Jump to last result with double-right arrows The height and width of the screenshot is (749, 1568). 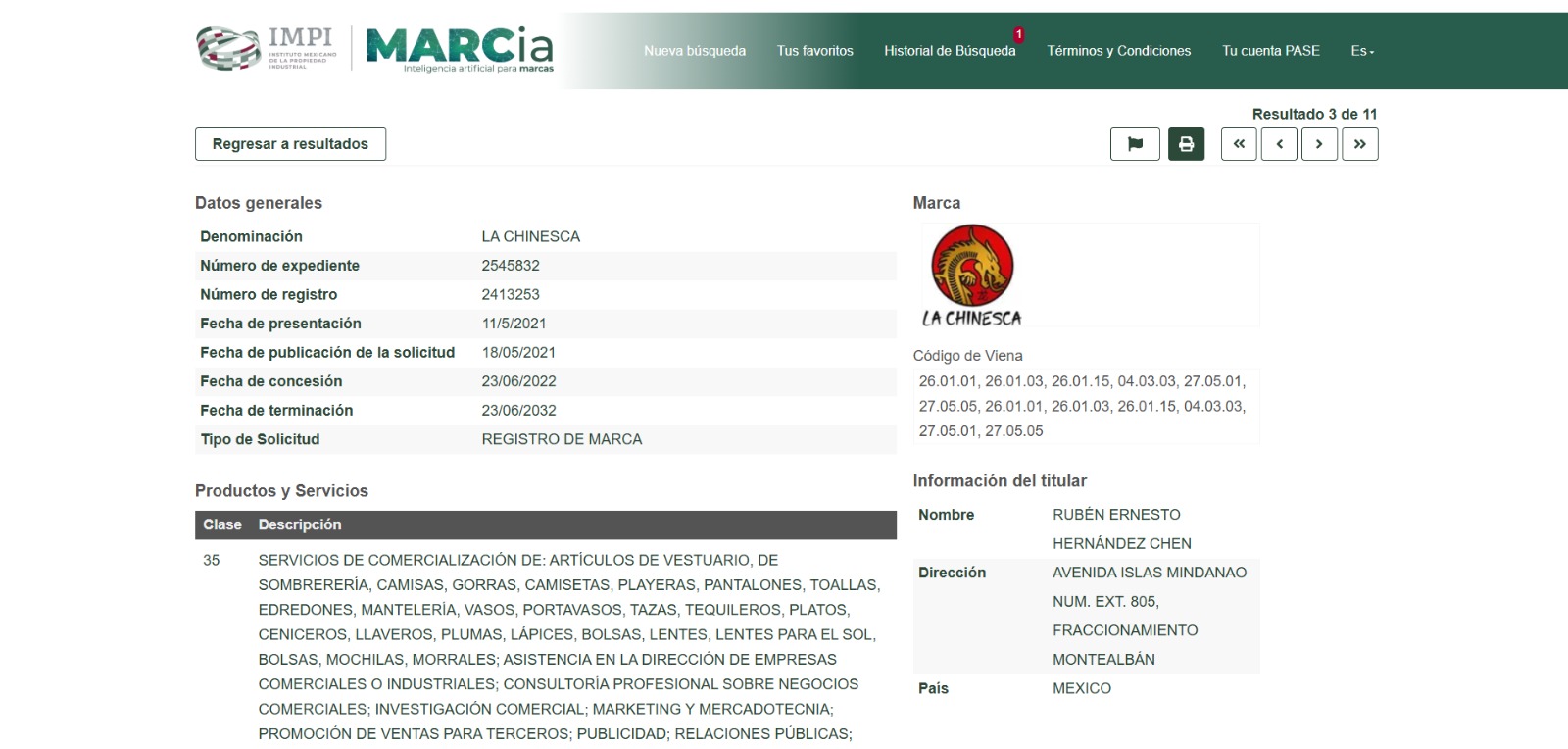point(1360,144)
